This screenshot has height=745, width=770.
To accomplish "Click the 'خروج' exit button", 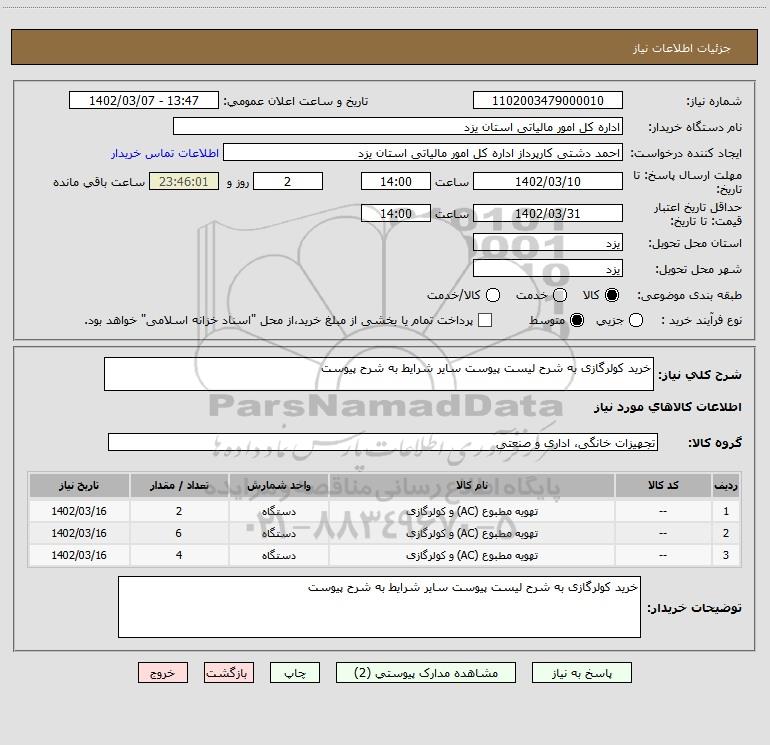I will coord(163,673).
